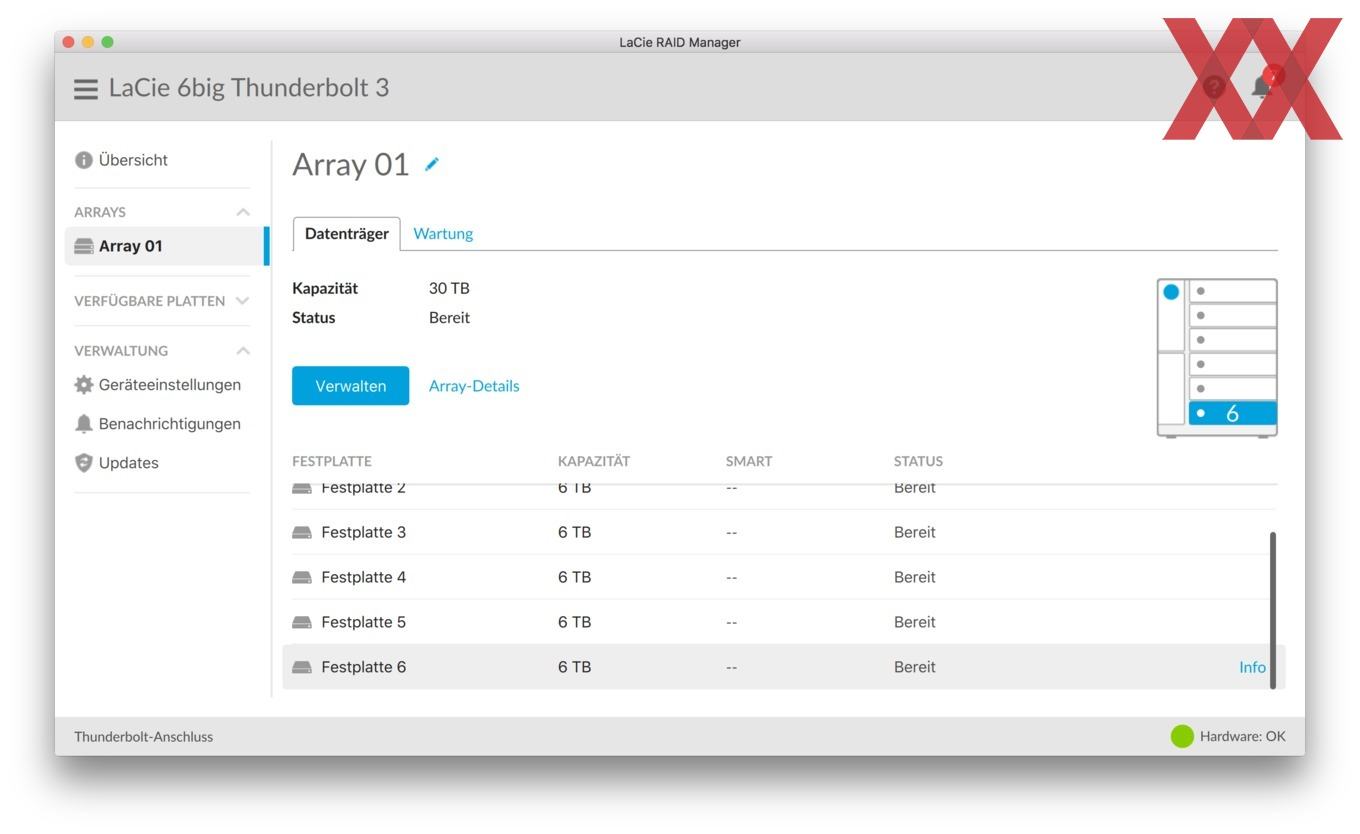This screenshot has width=1360, height=834.
Task: Click highlighted drive bay 6 in device diagram
Action: [1232, 413]
